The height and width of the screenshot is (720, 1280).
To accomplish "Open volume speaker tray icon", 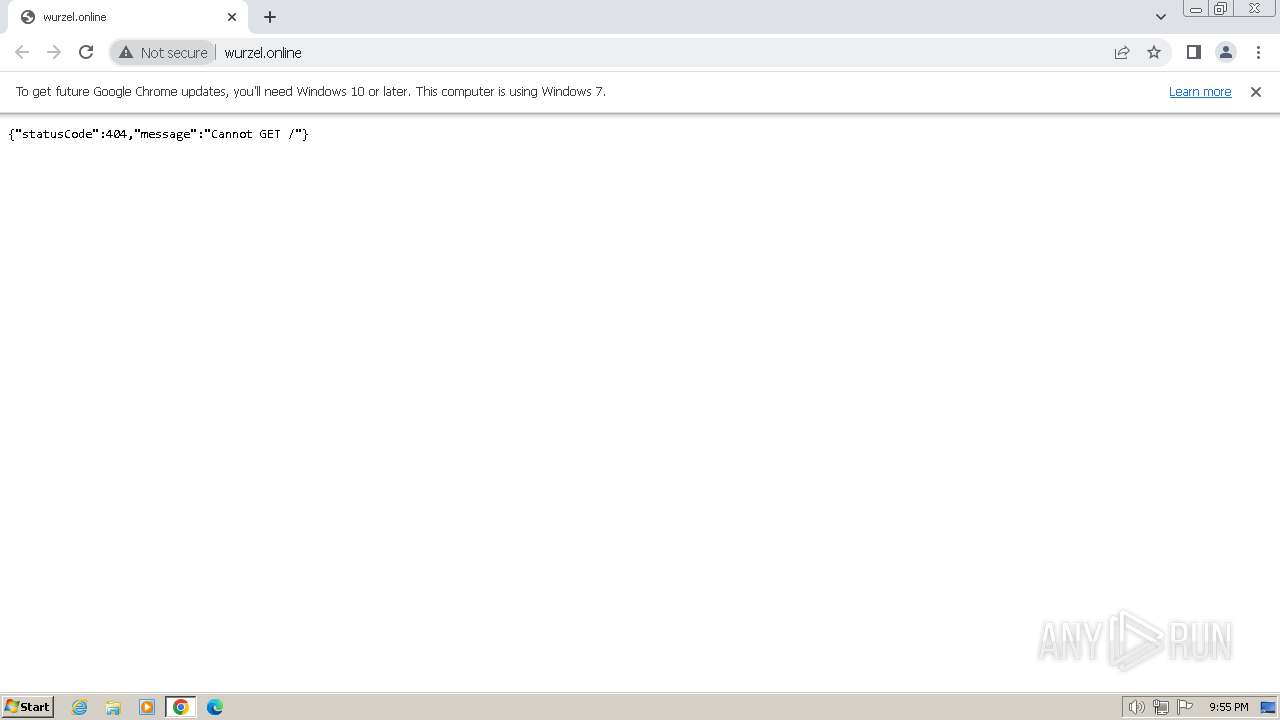I will pyautogui.click(x=1137, y=707).
